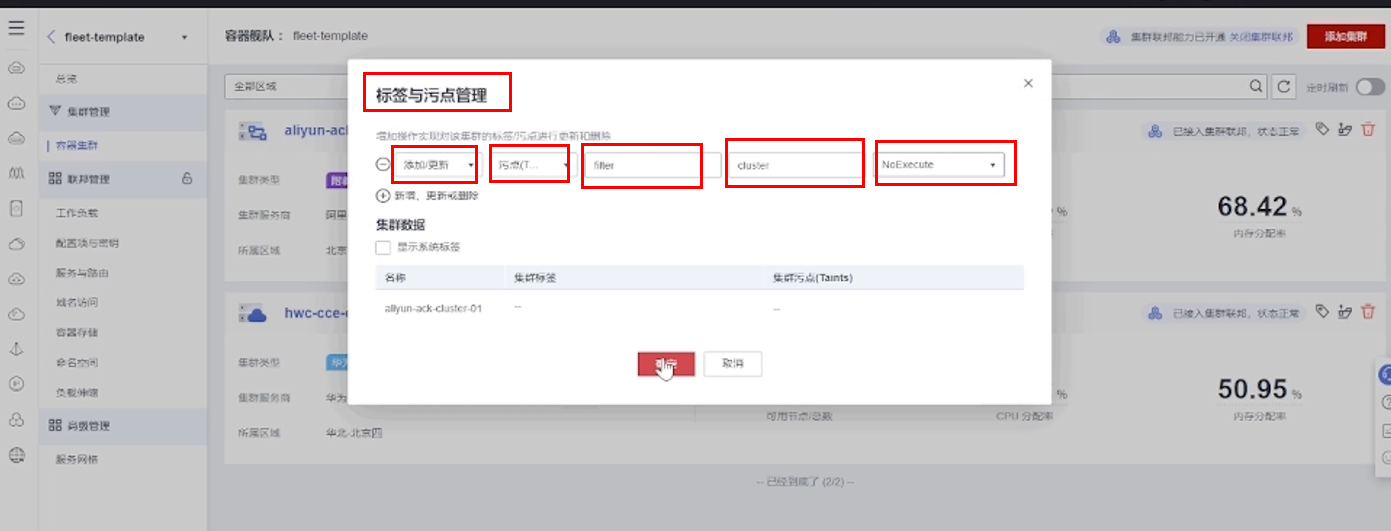
Task: Click the circled P icon in left rail
Action: [x=16, y=383]
